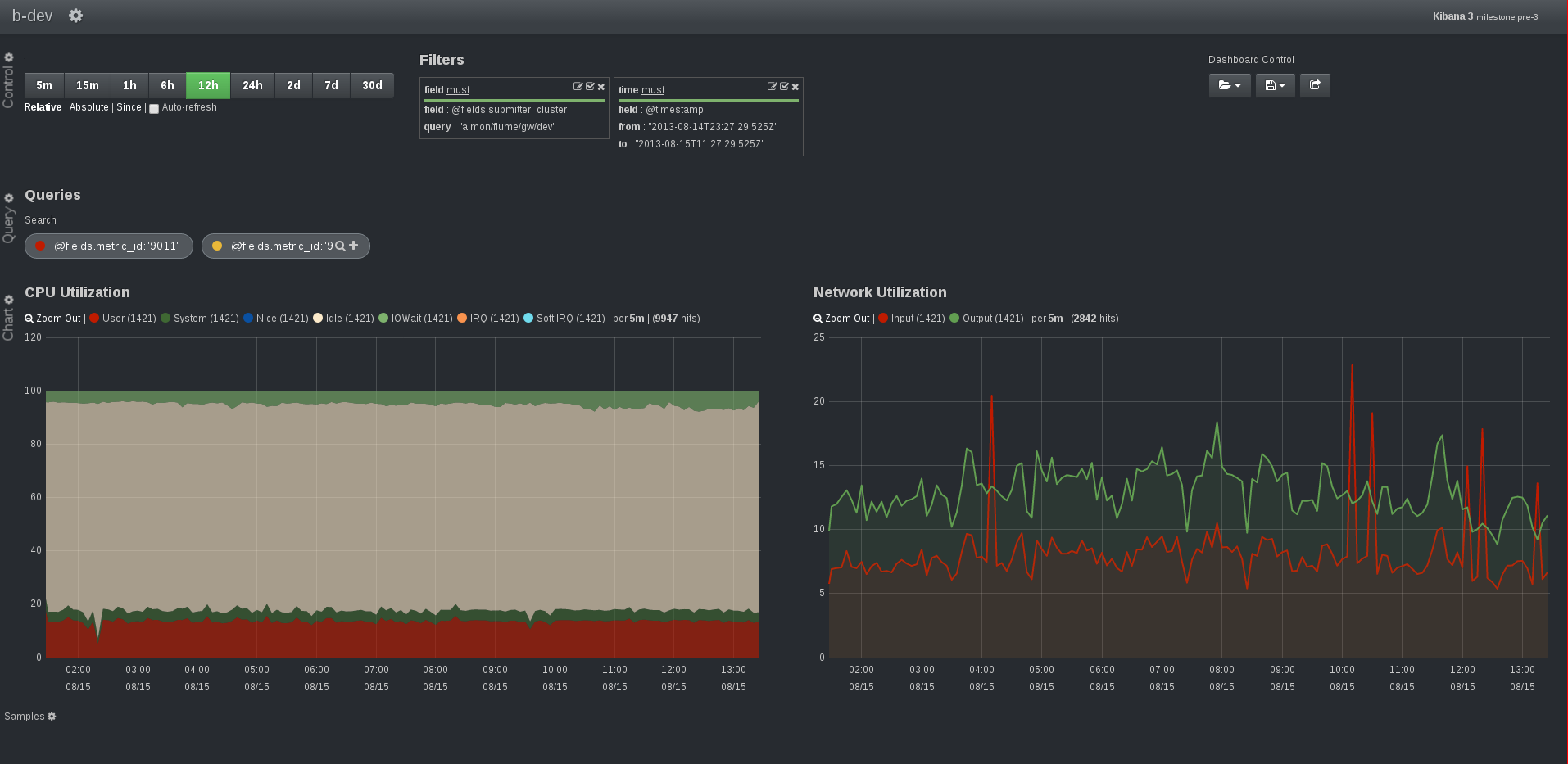This screenshot has height=764, width=1568.
Task: Select the 30d time range
Action: pyautogui.click(x=372, y=85)
